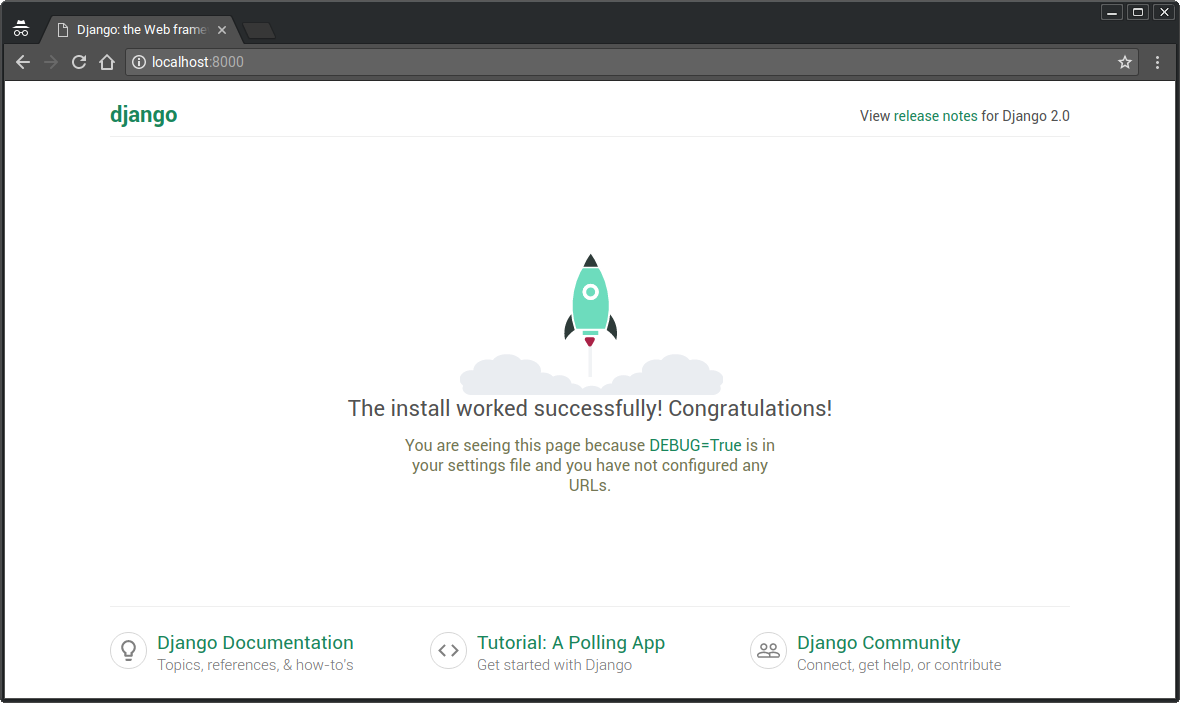This screenshot has height=703, width=1180.
Task: Navigate back with the back arrow
Action: click(22, 61)
